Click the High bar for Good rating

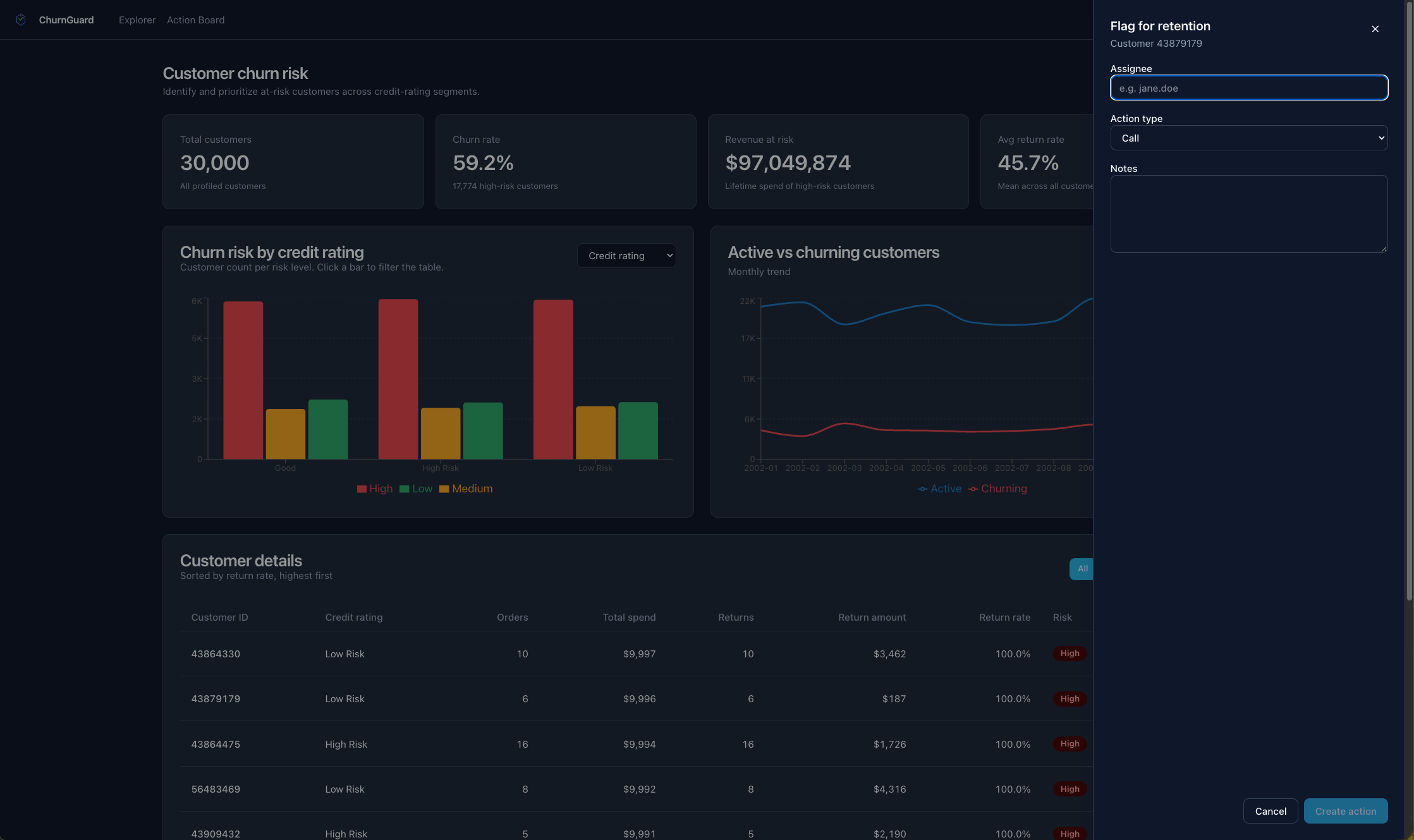coord(243,380)
